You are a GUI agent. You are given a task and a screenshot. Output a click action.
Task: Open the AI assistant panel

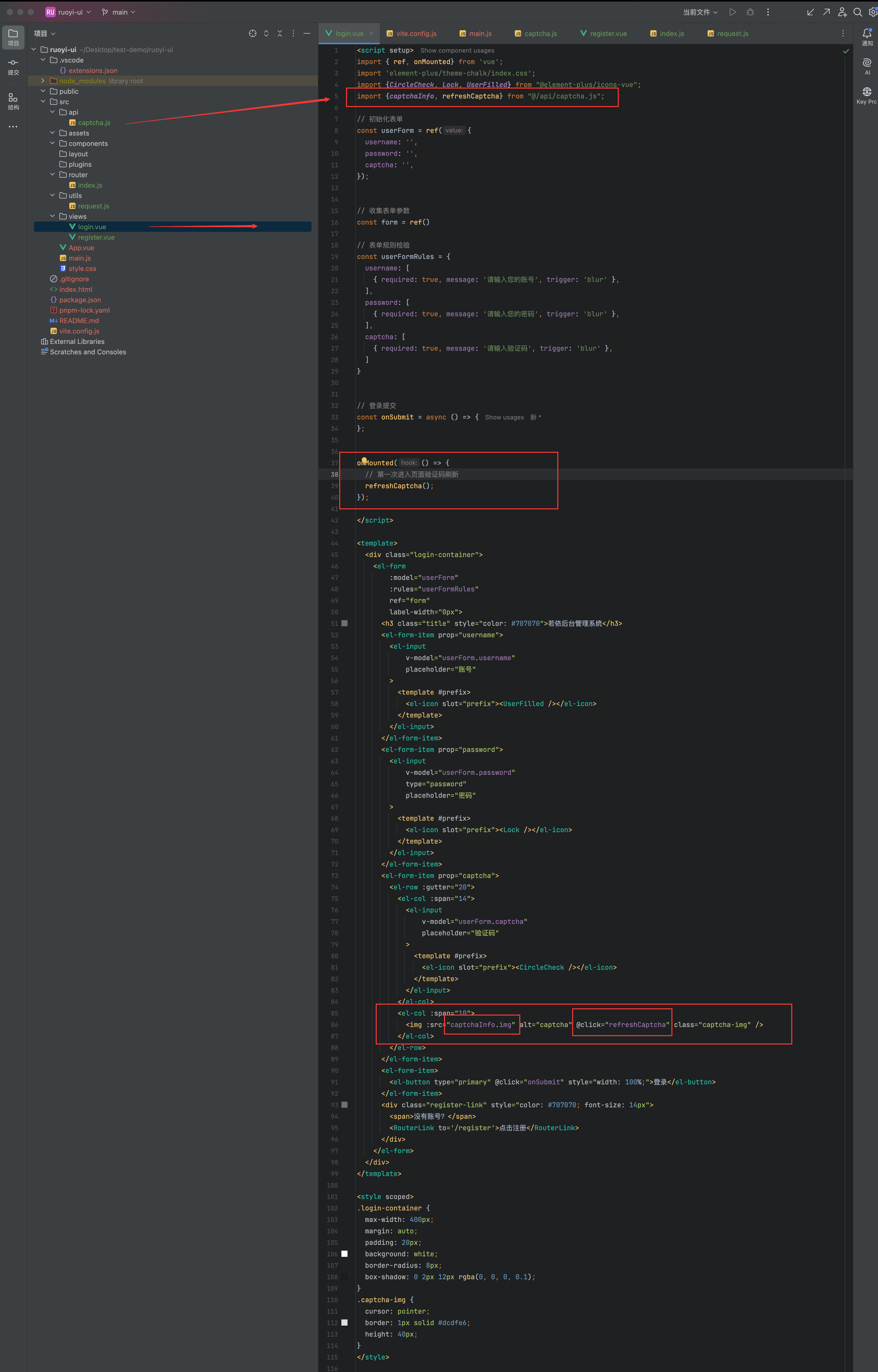(x=867, y=66)
